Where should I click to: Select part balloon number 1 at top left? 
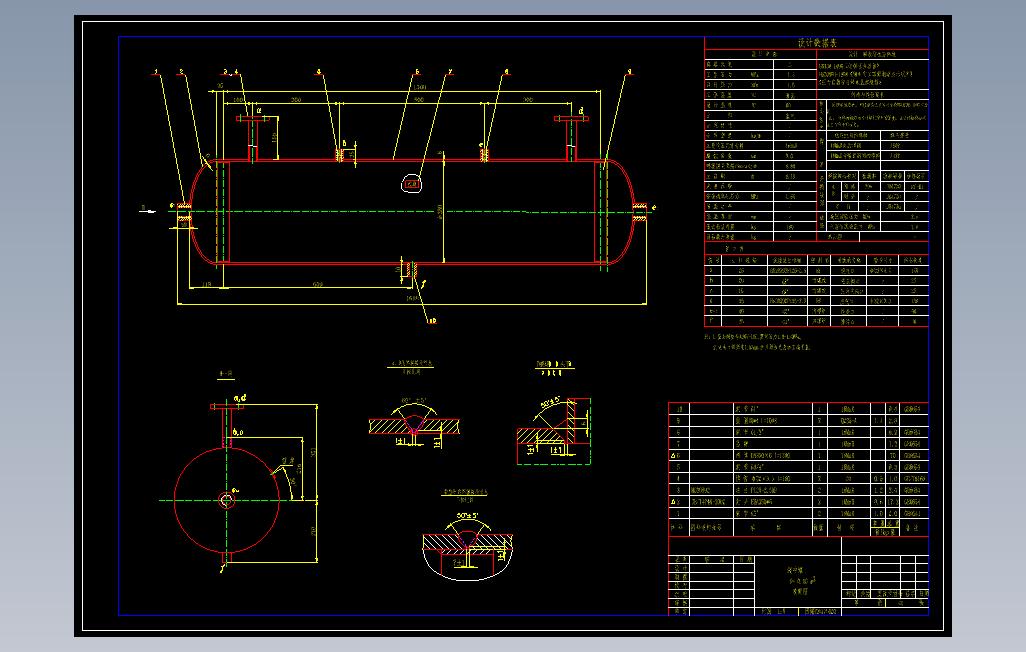(156, 71)
